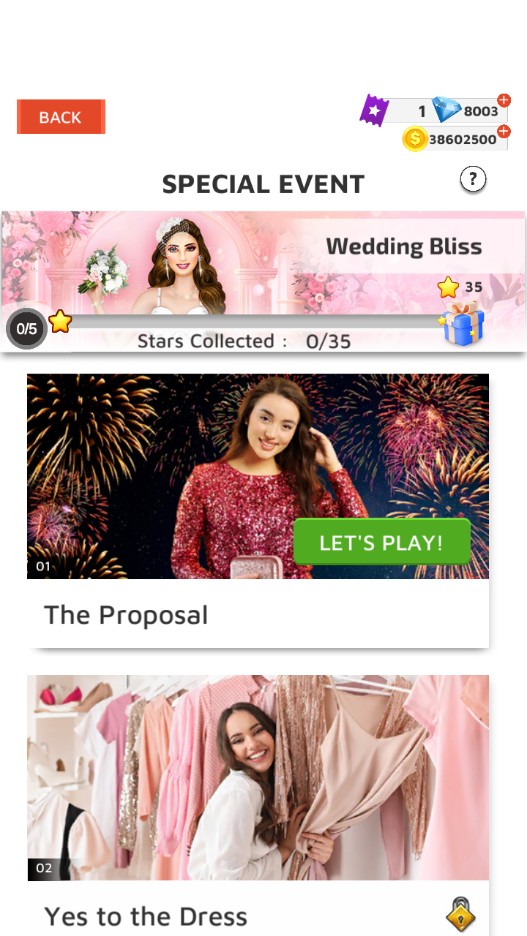The image size is (527, 936).
Task: Tap the gold dollar coin icon
Action: click(x=415, y=139)
